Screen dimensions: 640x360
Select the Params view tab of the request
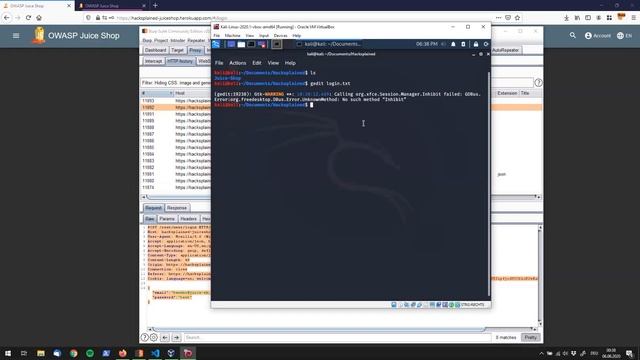point(167,219)
